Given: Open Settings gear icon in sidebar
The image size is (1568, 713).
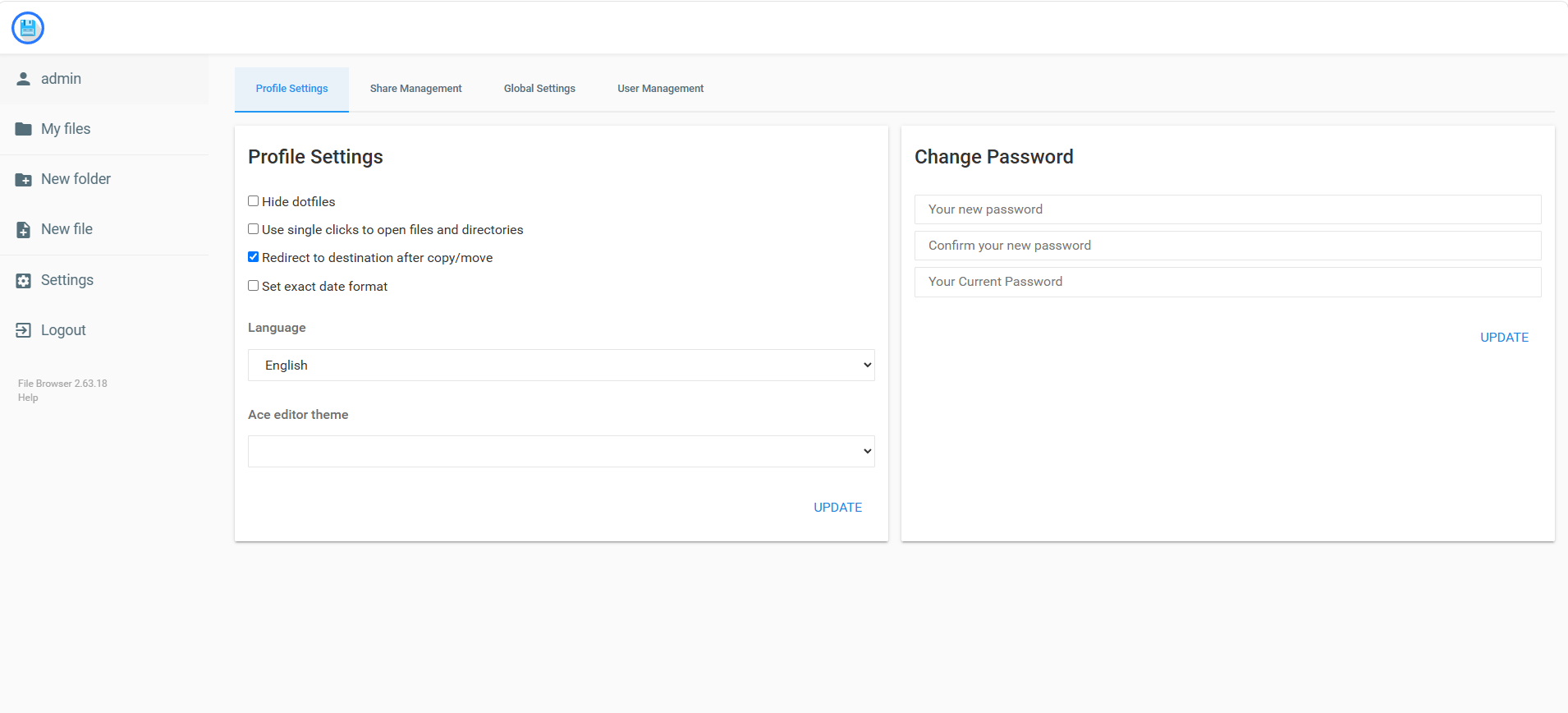Looking at the screenshot, I should coord(24,281).
